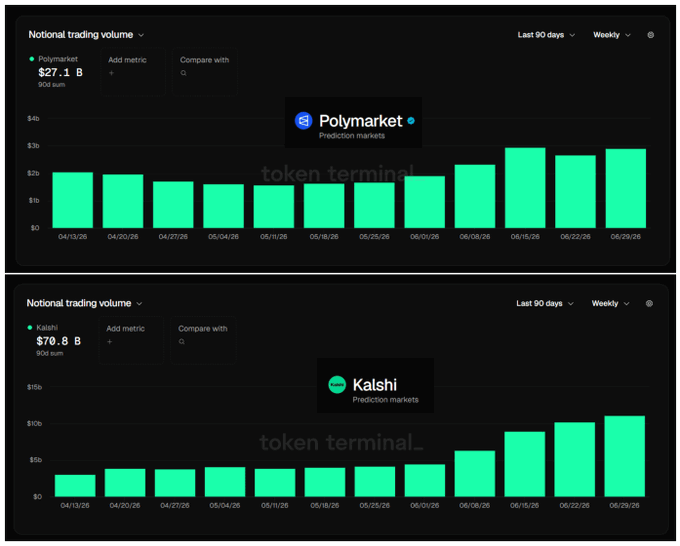Click the $5b axis label in Kalshi chart
This screenshot has width=680, height=546.
coord(36,460)
